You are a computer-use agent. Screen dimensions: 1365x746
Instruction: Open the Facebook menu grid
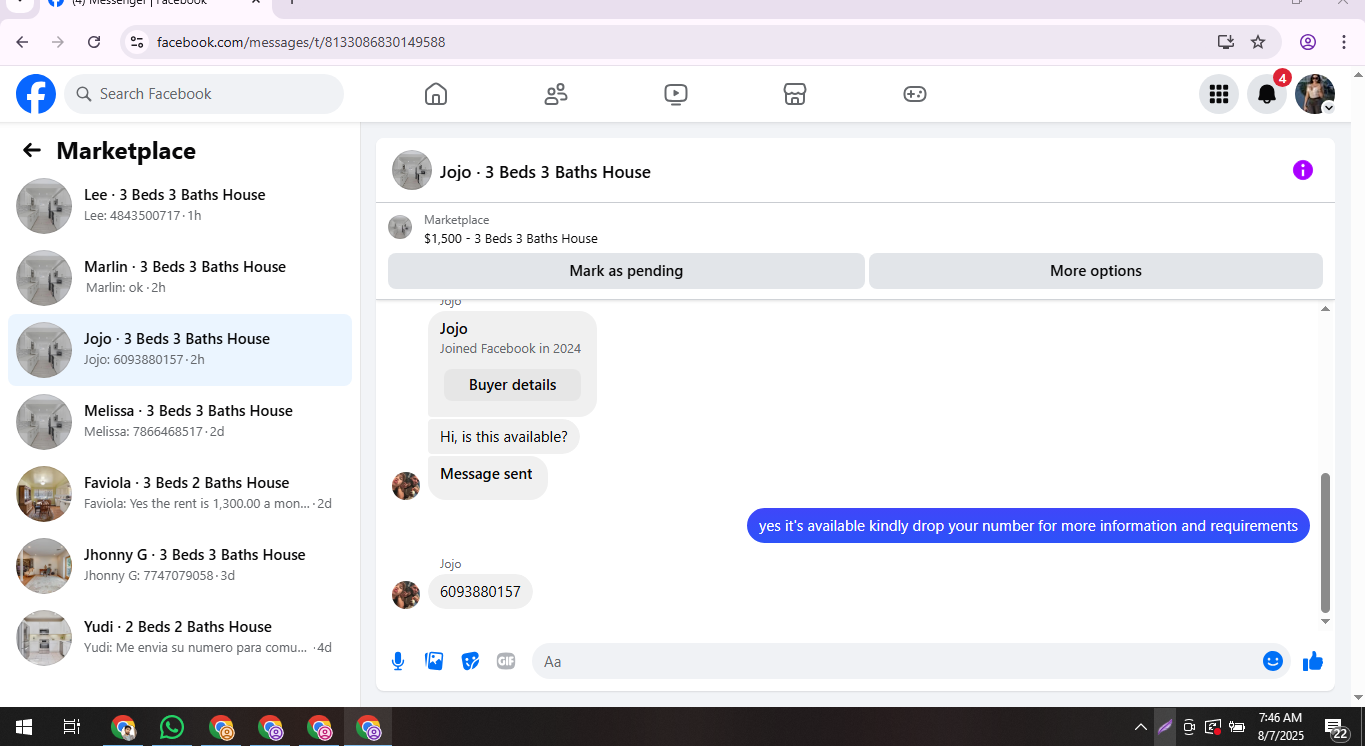1219,94
